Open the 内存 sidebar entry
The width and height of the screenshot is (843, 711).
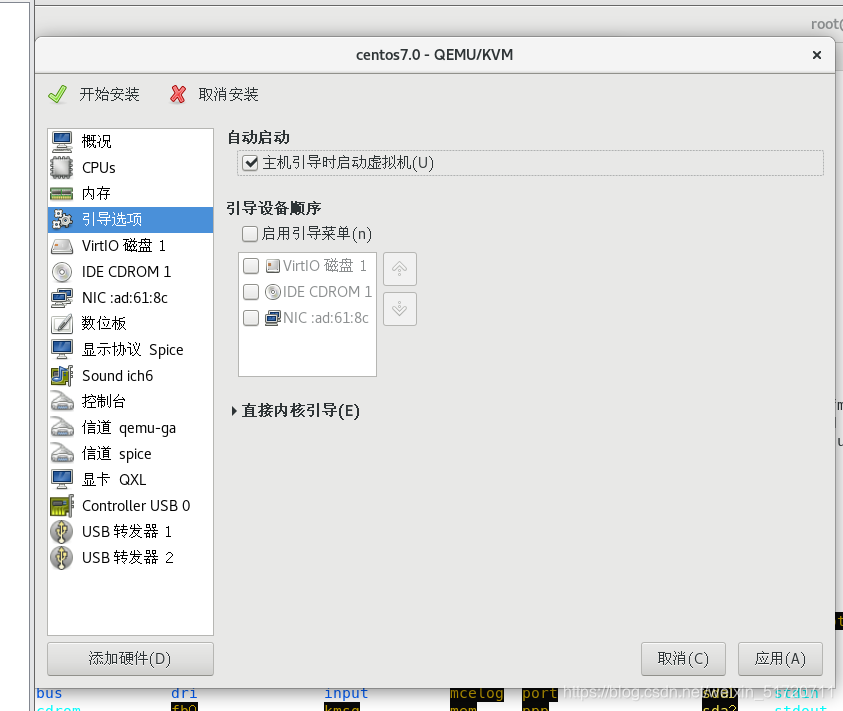[x=131, y=194]
